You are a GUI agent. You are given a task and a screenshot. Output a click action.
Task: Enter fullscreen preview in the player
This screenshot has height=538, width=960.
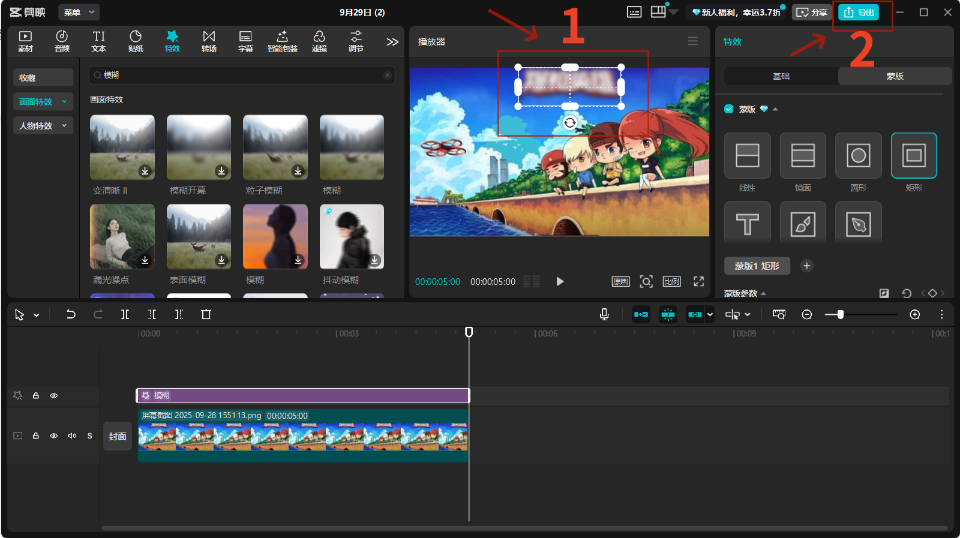tap(698, 282)
